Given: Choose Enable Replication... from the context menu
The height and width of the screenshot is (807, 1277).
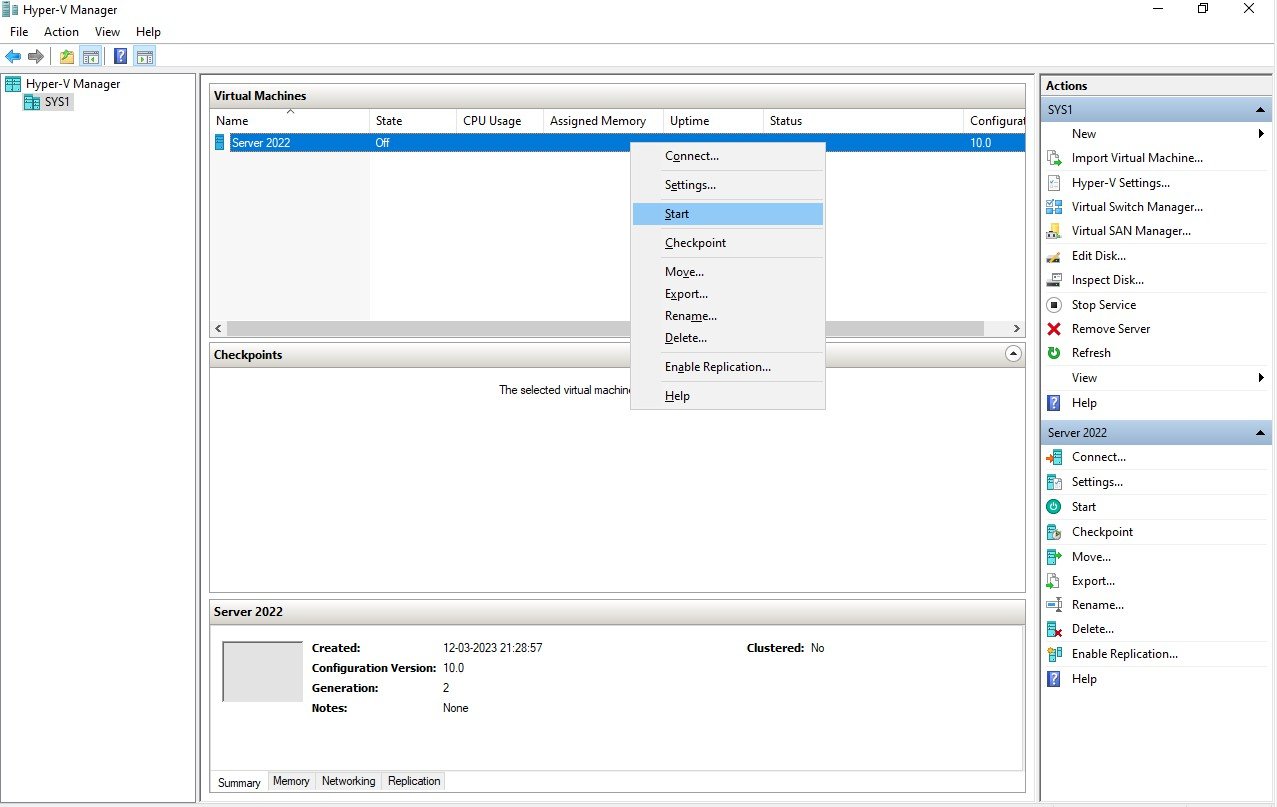Looking at the screenshot, I should click(728, 367).
